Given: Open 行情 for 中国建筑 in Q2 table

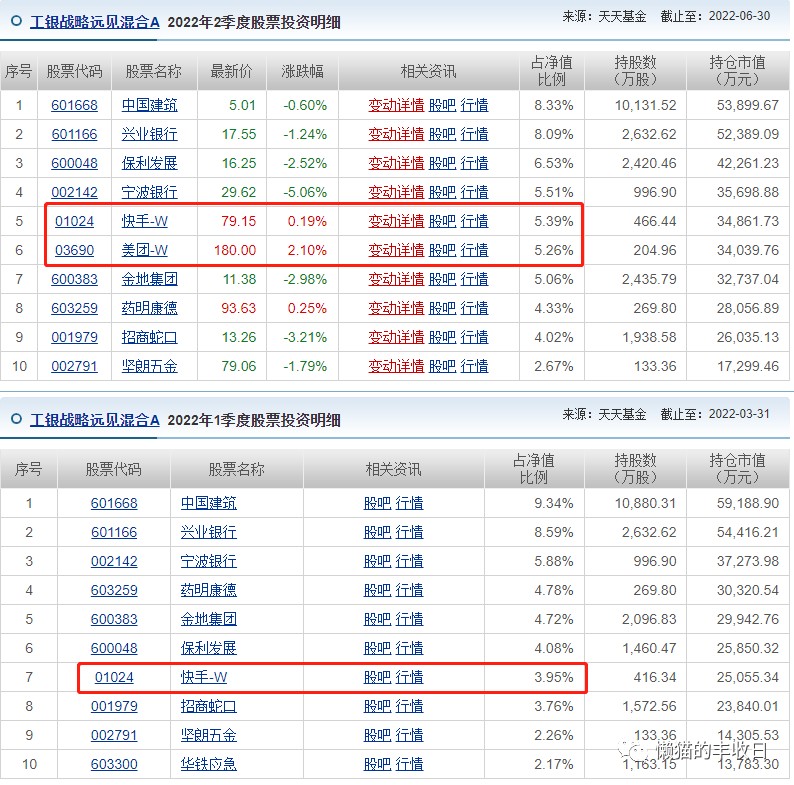Looking at the screenshot, I should [x=474, y=105].
